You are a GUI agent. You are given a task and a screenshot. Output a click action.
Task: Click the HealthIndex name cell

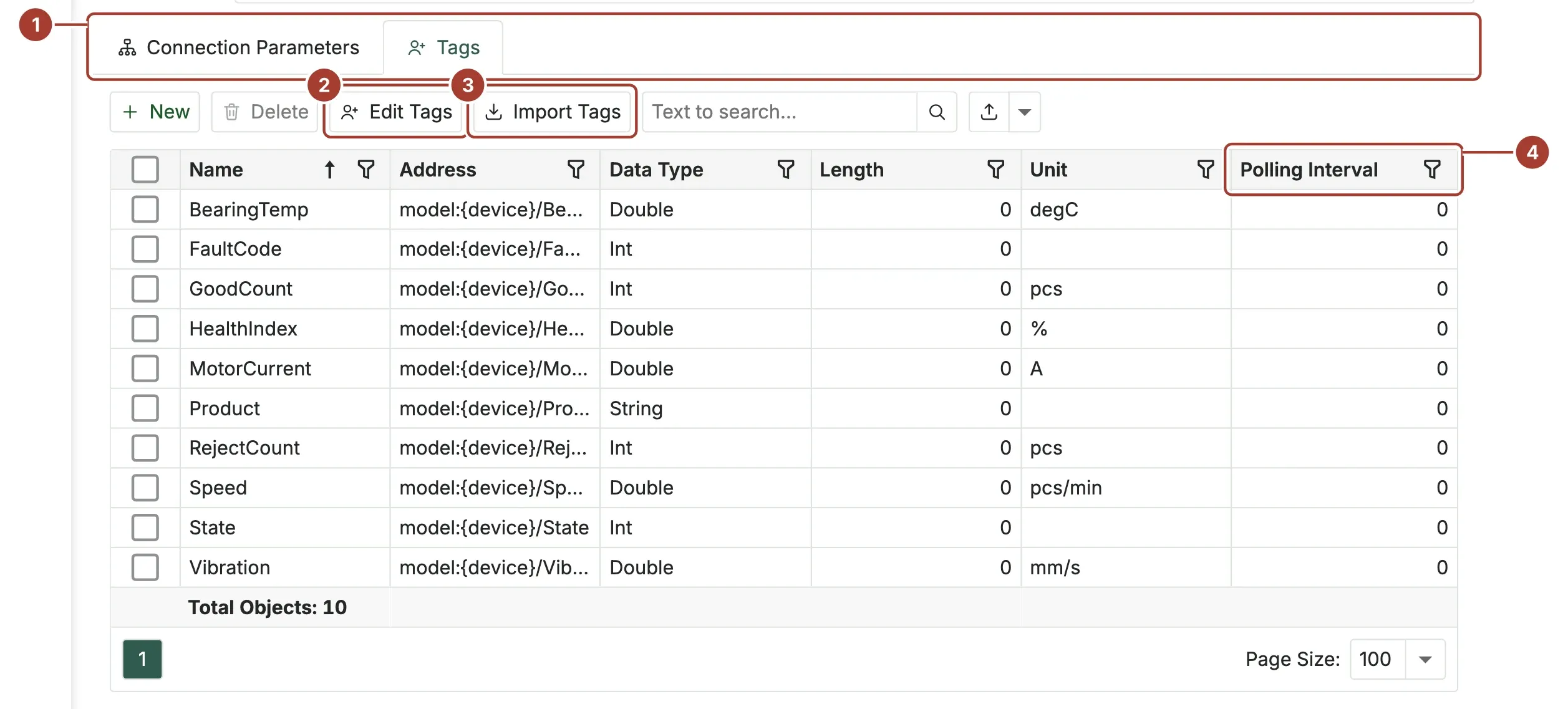coord(285,328)
